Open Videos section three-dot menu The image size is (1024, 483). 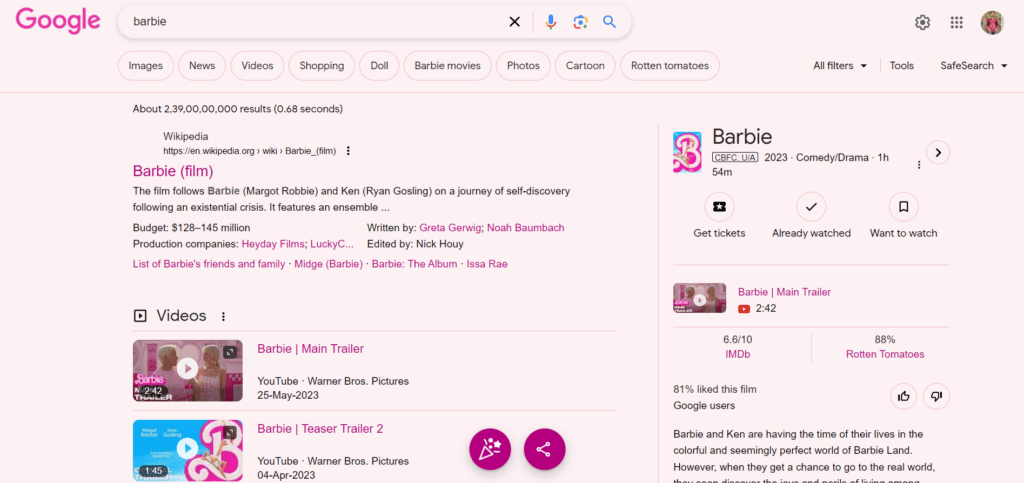tap(223, 317)
